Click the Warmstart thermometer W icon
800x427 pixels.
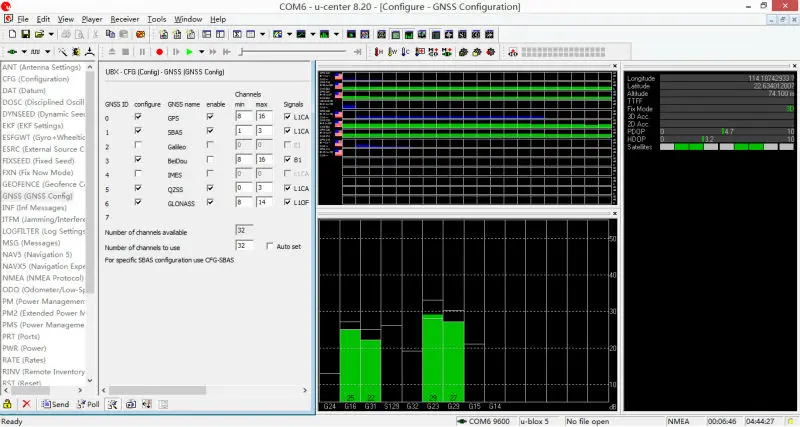click(392, 52)
